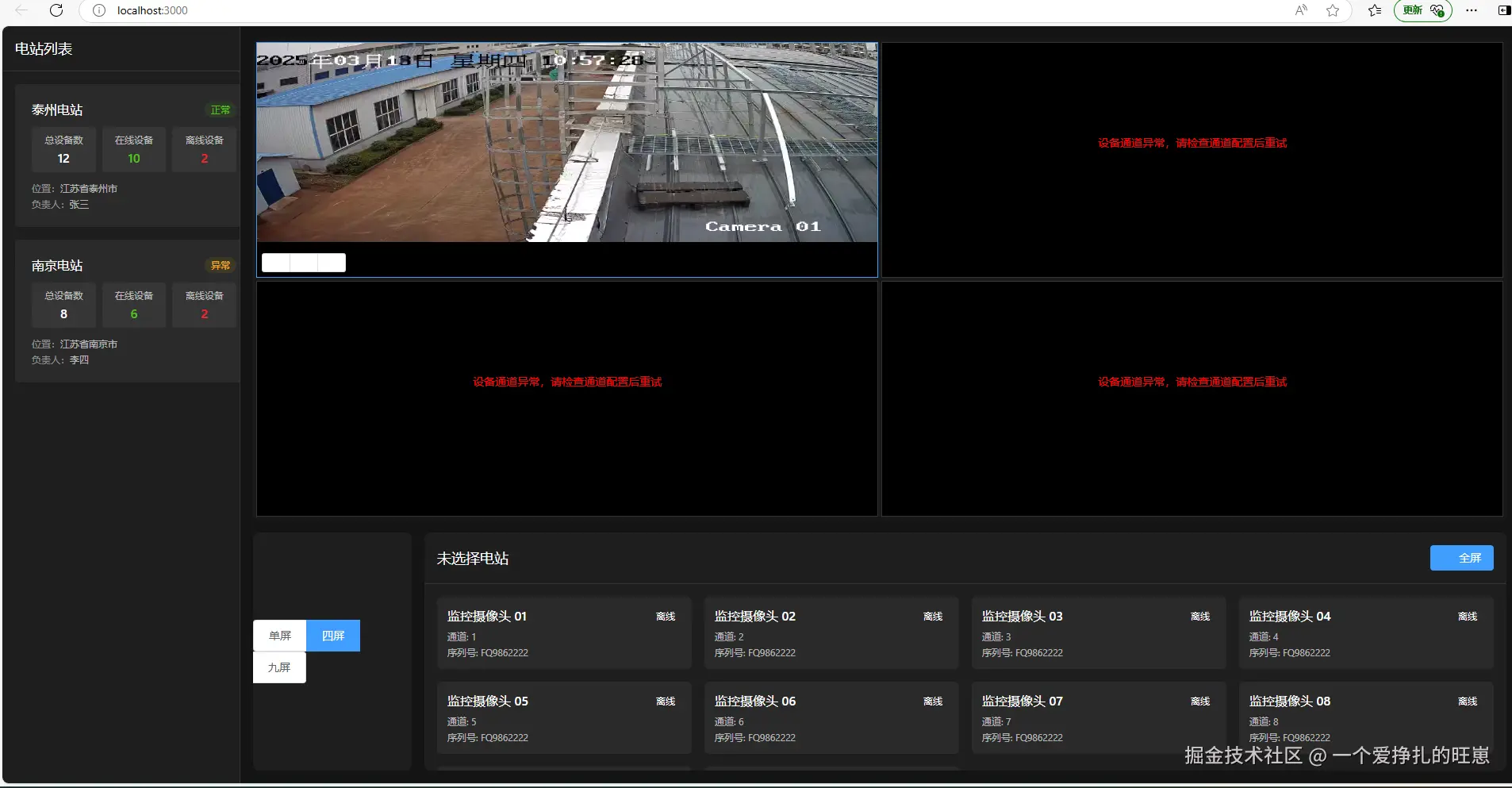The width and height of the screenshot is (1512, 788).
Task: Click the orange 异常 status tag
Action: [x=221, y=266]
